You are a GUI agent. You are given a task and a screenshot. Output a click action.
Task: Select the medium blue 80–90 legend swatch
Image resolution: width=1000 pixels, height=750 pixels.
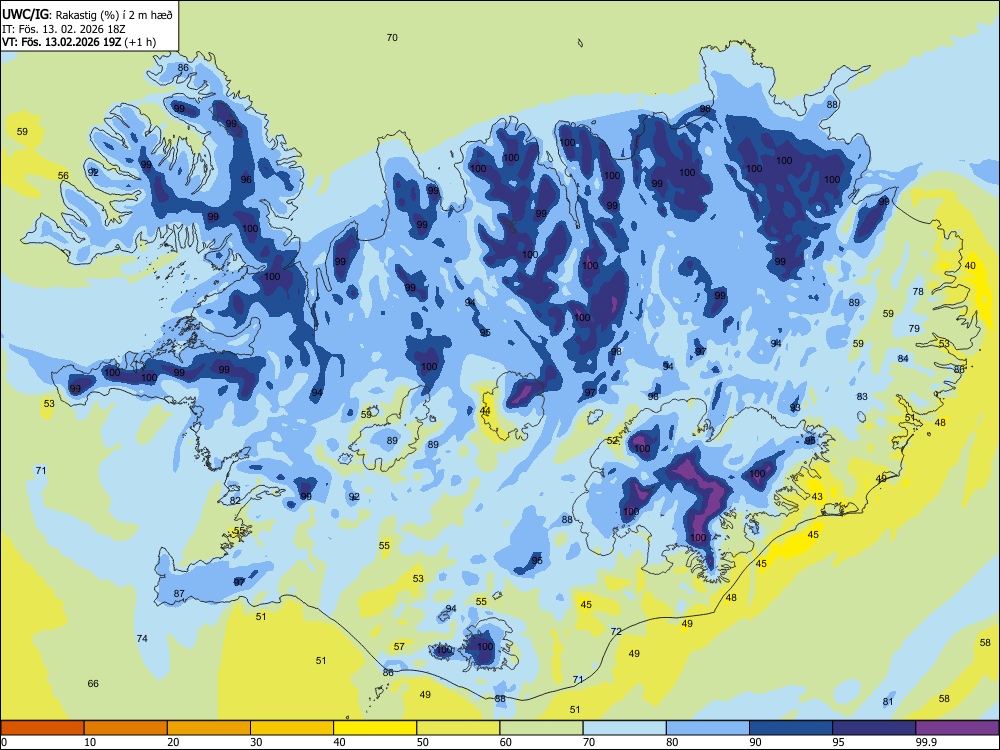tap(708, 728)
